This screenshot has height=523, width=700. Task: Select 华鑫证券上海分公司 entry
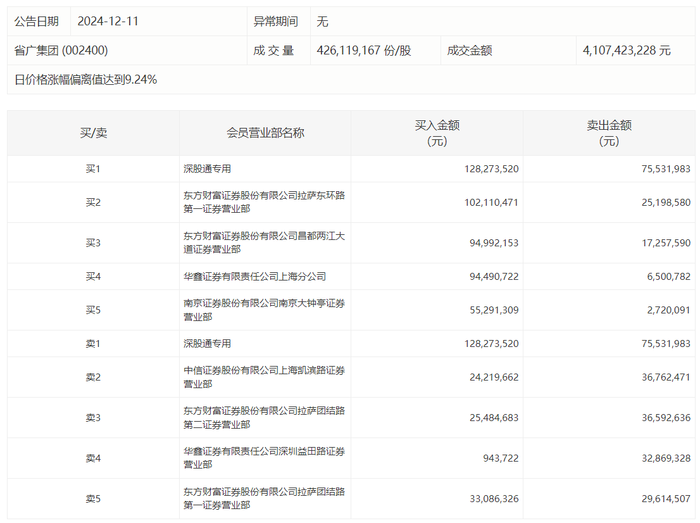point(254,277)
